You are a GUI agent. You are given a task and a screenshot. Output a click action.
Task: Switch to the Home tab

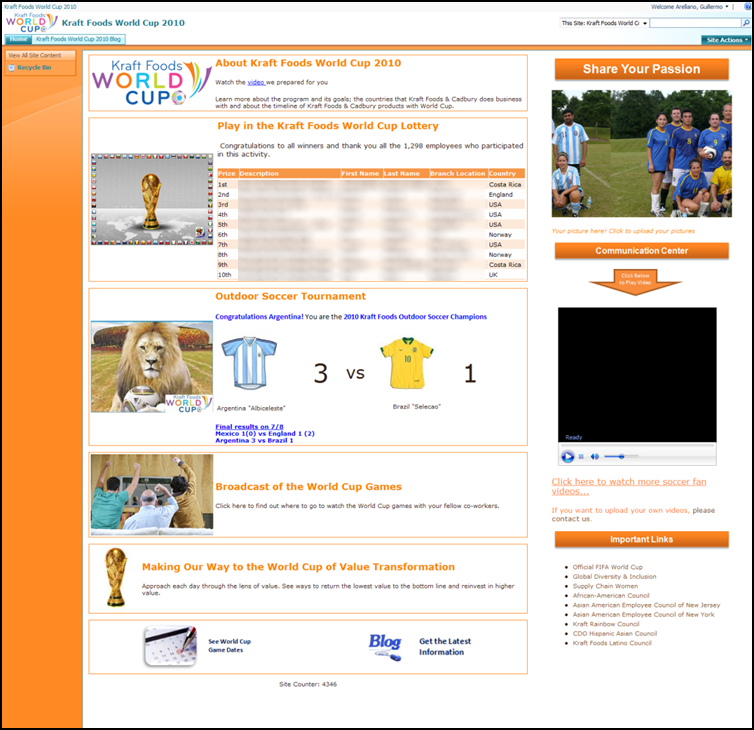(18, 39)
